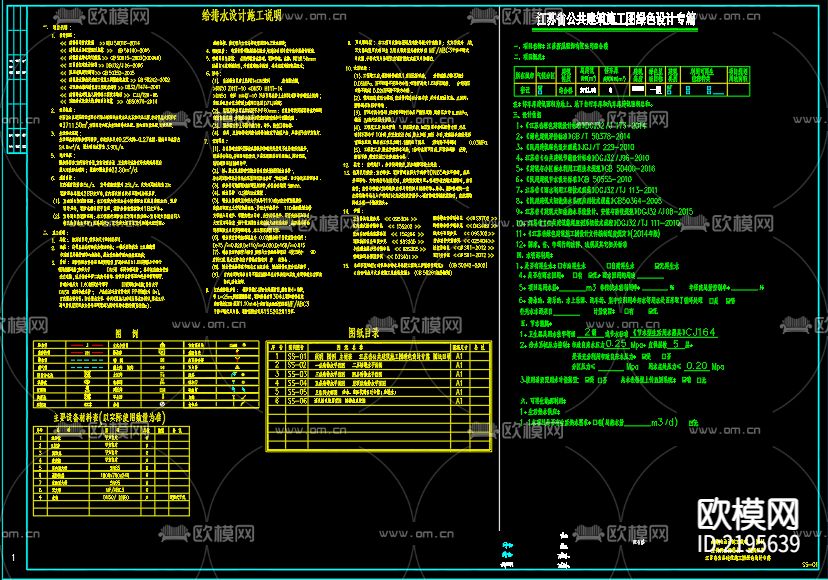Click reference line GB/T 50378-2014
Viewport: 828px width, 580px height.
pyautogui.click(x=573, y=136)
